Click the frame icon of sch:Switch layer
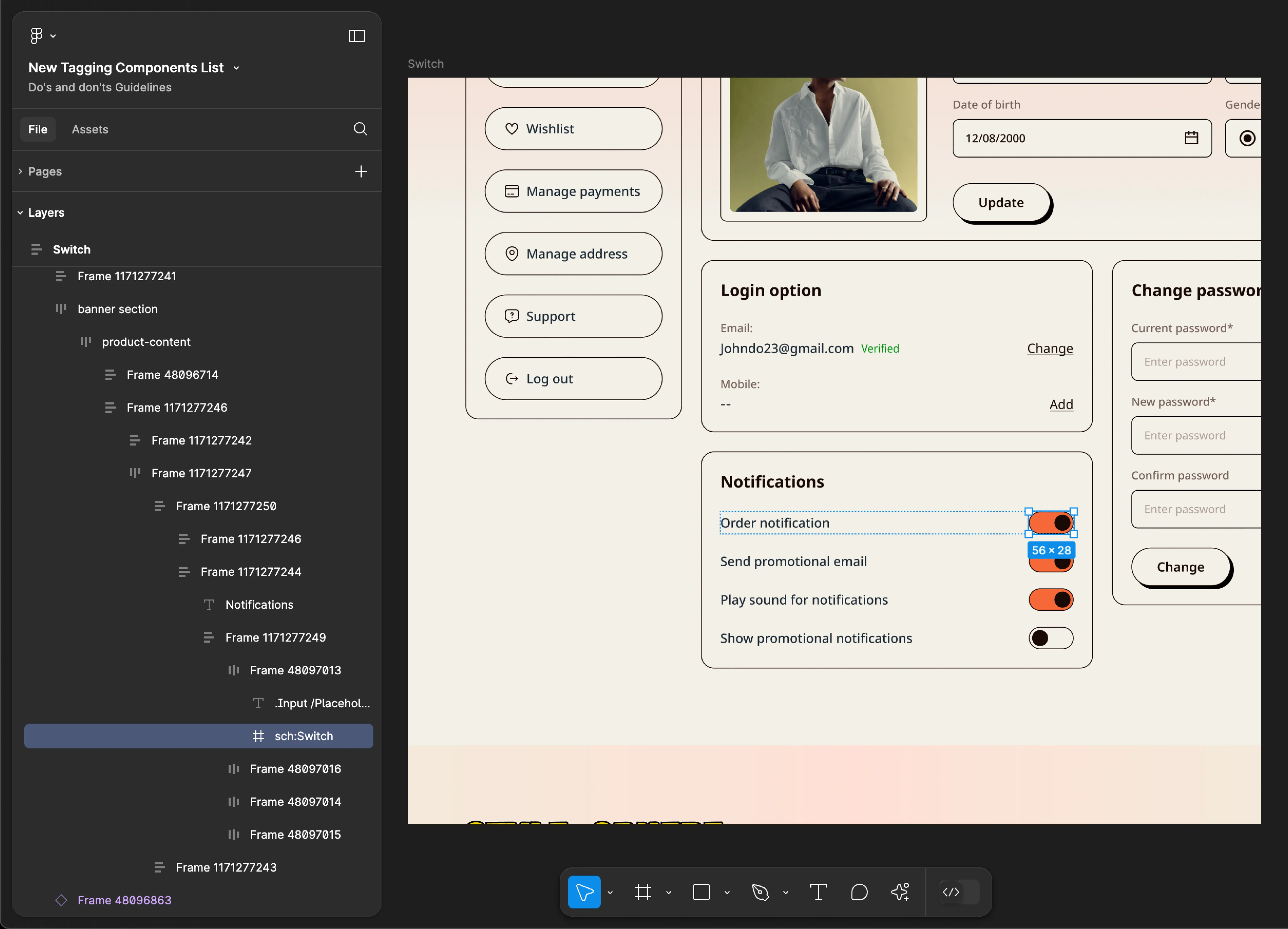This screenshot has width=1288, height=929. pyautogui.click(x=258, y=735)
